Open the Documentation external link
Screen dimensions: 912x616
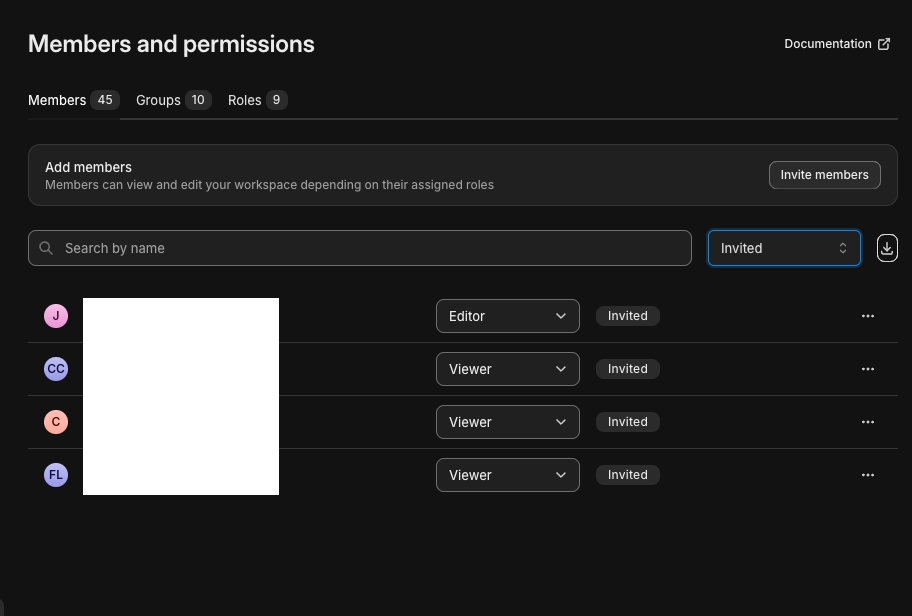pos(837,44)
